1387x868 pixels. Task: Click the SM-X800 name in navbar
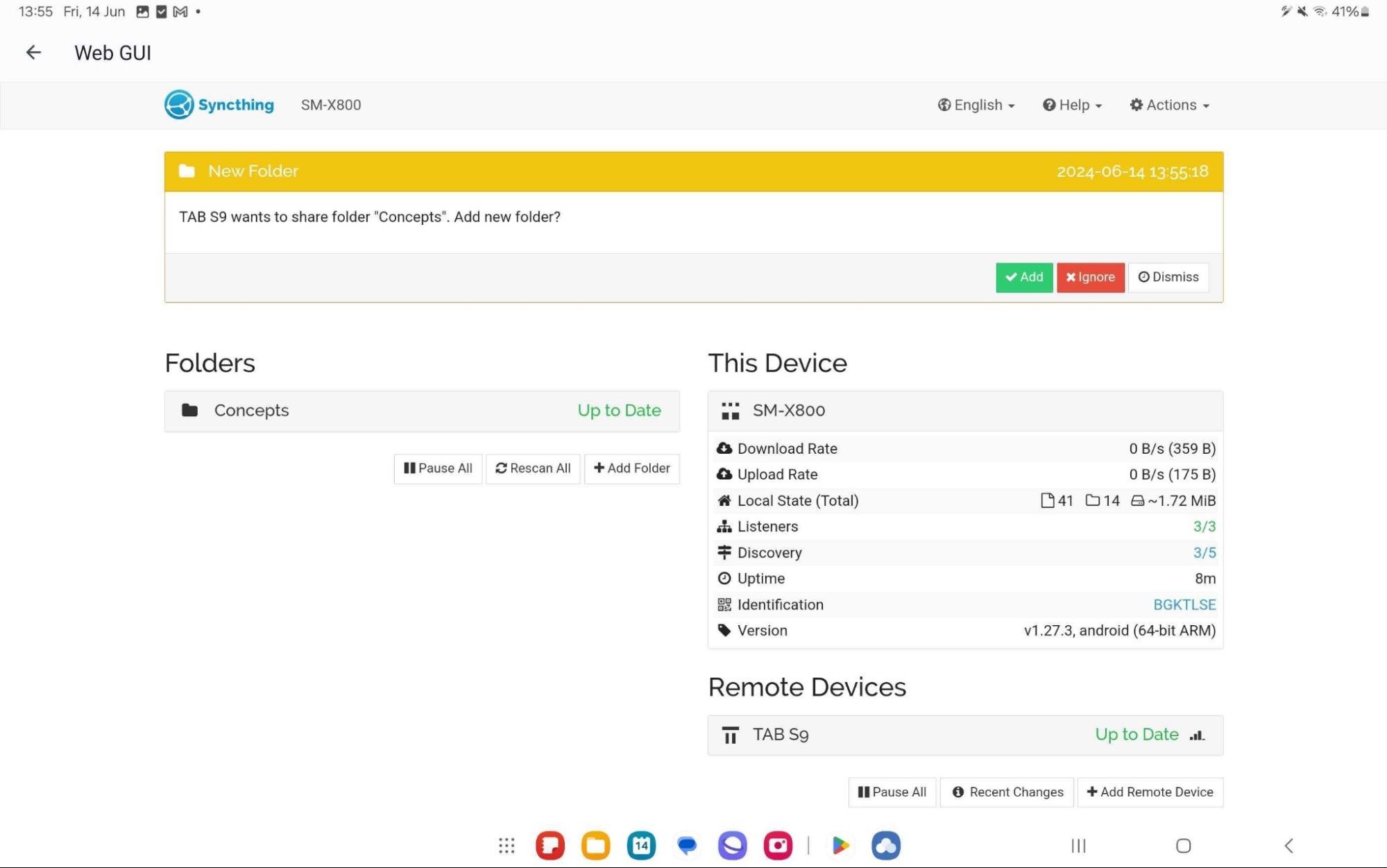point(331,105)
